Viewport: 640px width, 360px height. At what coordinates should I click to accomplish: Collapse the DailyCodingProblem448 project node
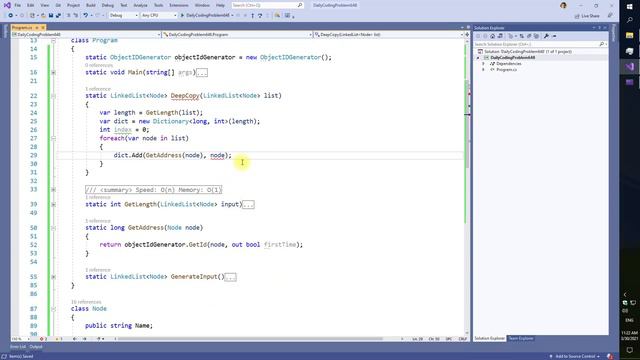pyautogui.click(x=478, y=58)
